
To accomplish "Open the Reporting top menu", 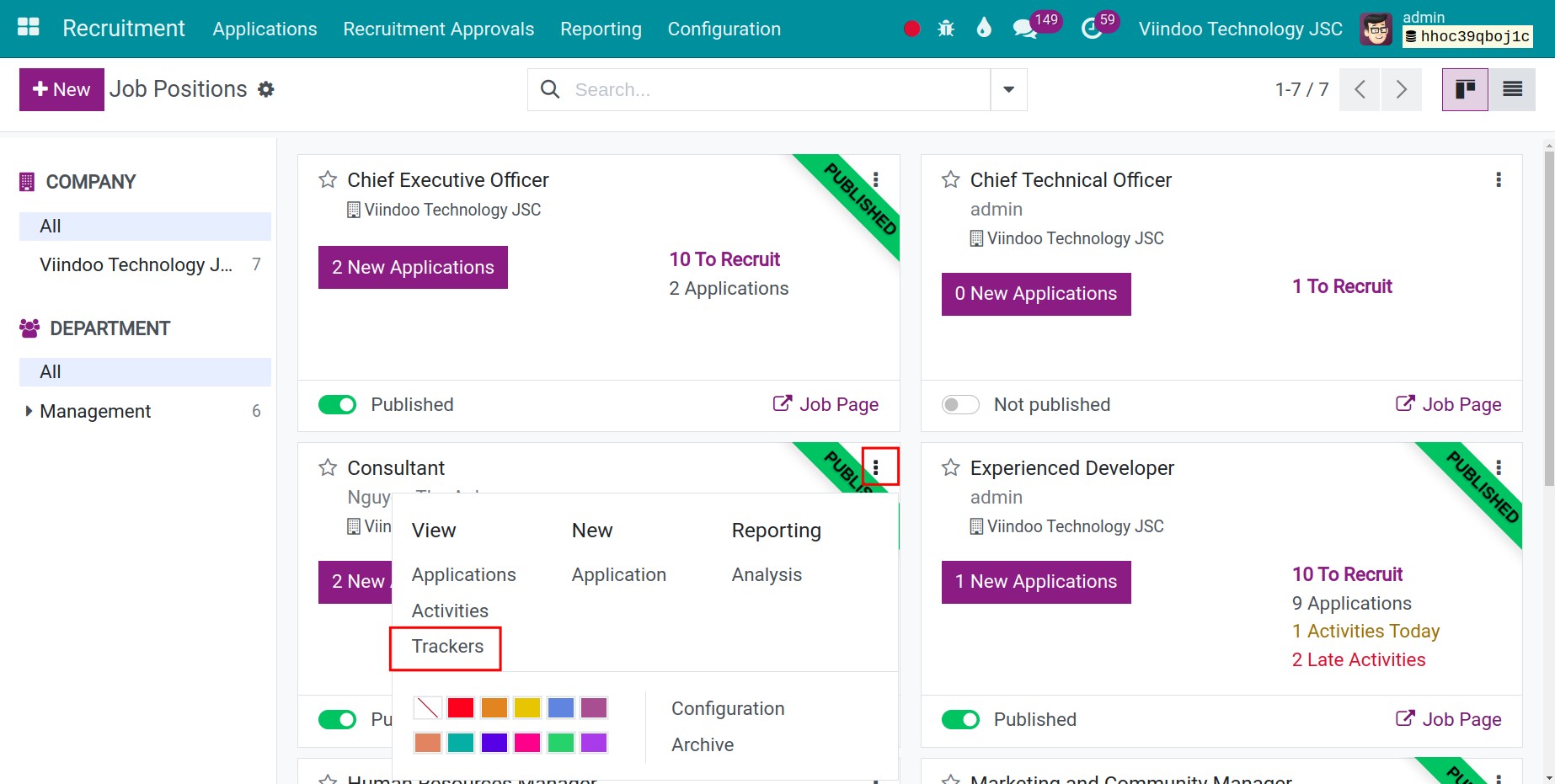I will (601, 29).
